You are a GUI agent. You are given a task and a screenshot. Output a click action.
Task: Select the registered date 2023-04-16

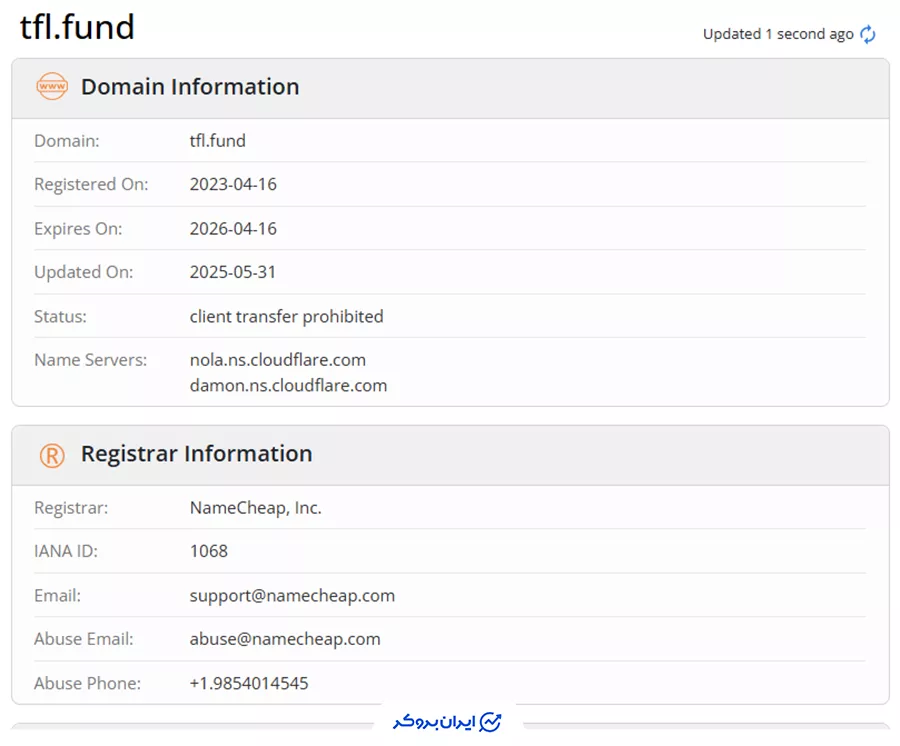click(233, 184)
